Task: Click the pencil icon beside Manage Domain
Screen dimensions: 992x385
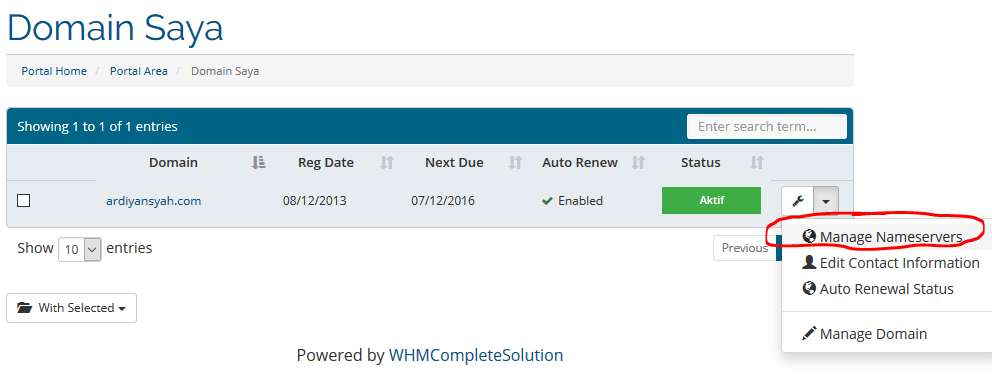Action: (x=809, y=333)
